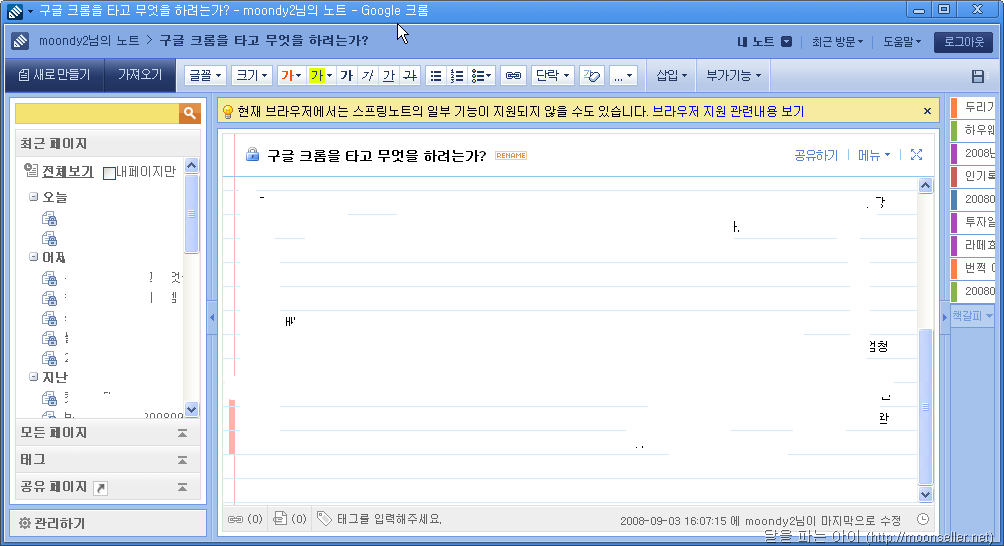
Task: Open the list style dropdown
Action: tap(482, 76)
